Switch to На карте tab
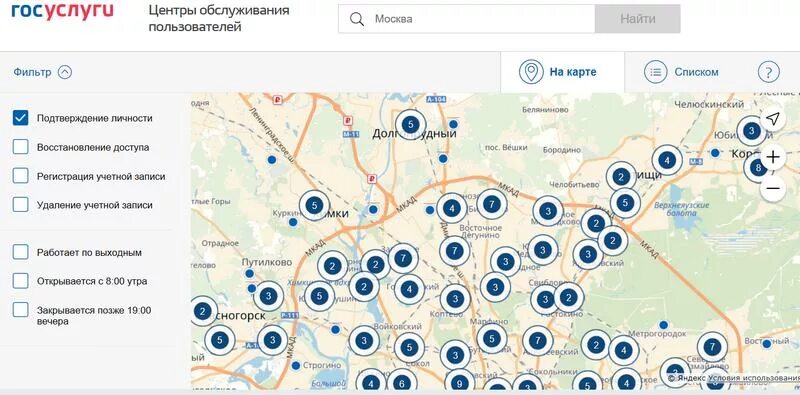Screen dimensions: 800x395 pyautogui.click(x=562, y=72)
